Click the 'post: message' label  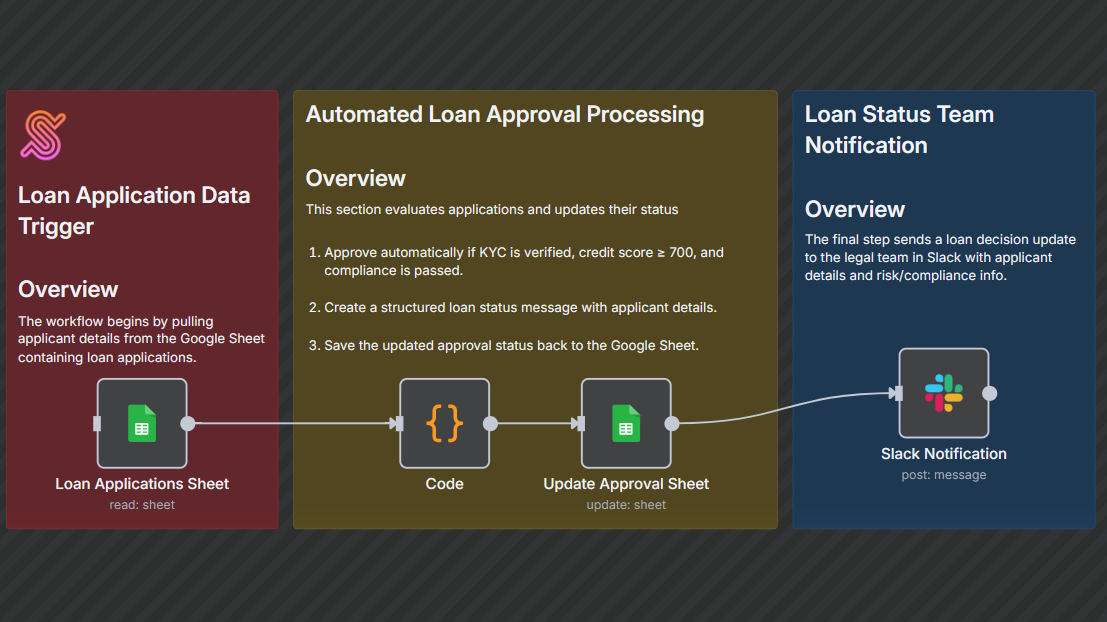pyautogui.click(x=943, y=474)
